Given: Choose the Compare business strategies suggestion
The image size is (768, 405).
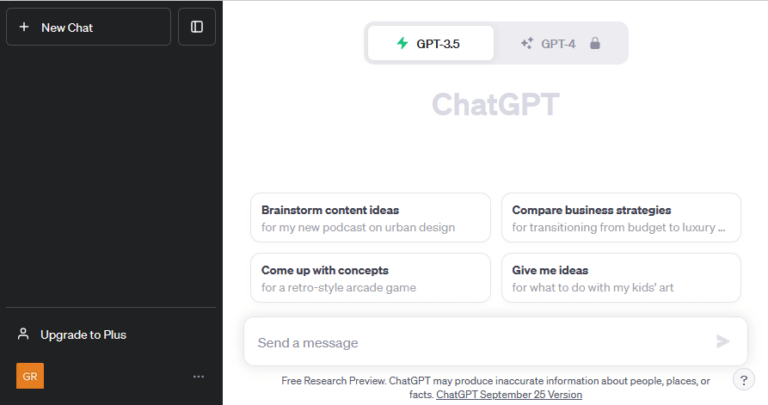Looking at the screenshot, I should [621, 218].
